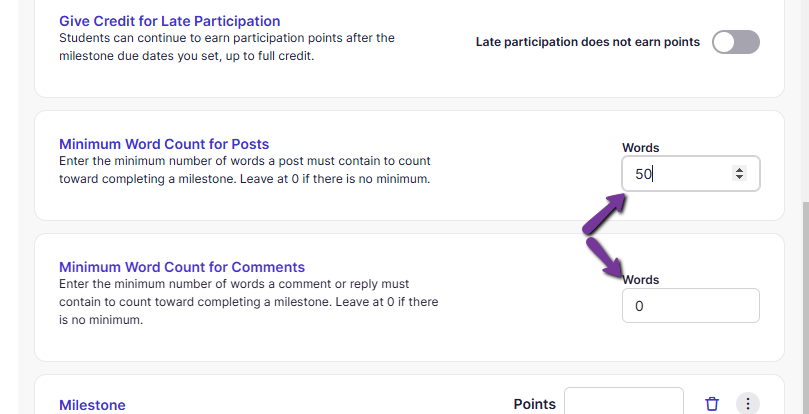Click the Points label beside the milestone
809x414 pixels.
point(534,404)
